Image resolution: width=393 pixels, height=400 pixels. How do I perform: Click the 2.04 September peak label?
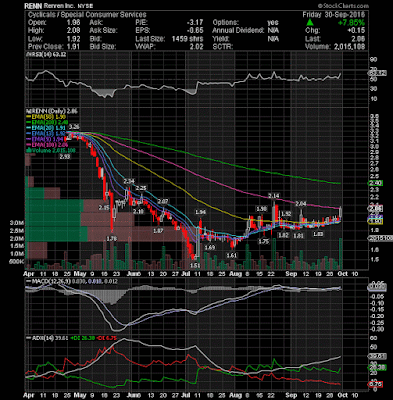pos(301,203)
